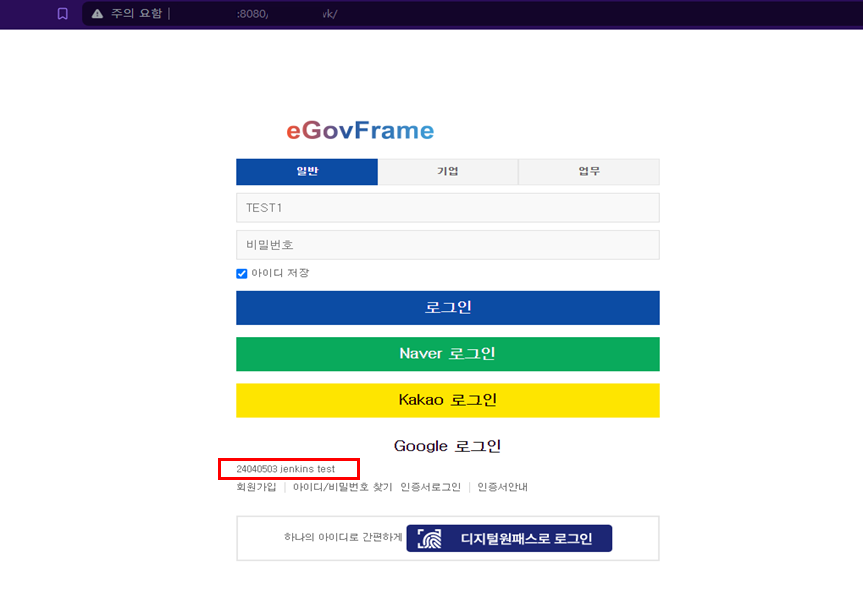Click the bookmark icon in browser bar

tap(63, 13)
